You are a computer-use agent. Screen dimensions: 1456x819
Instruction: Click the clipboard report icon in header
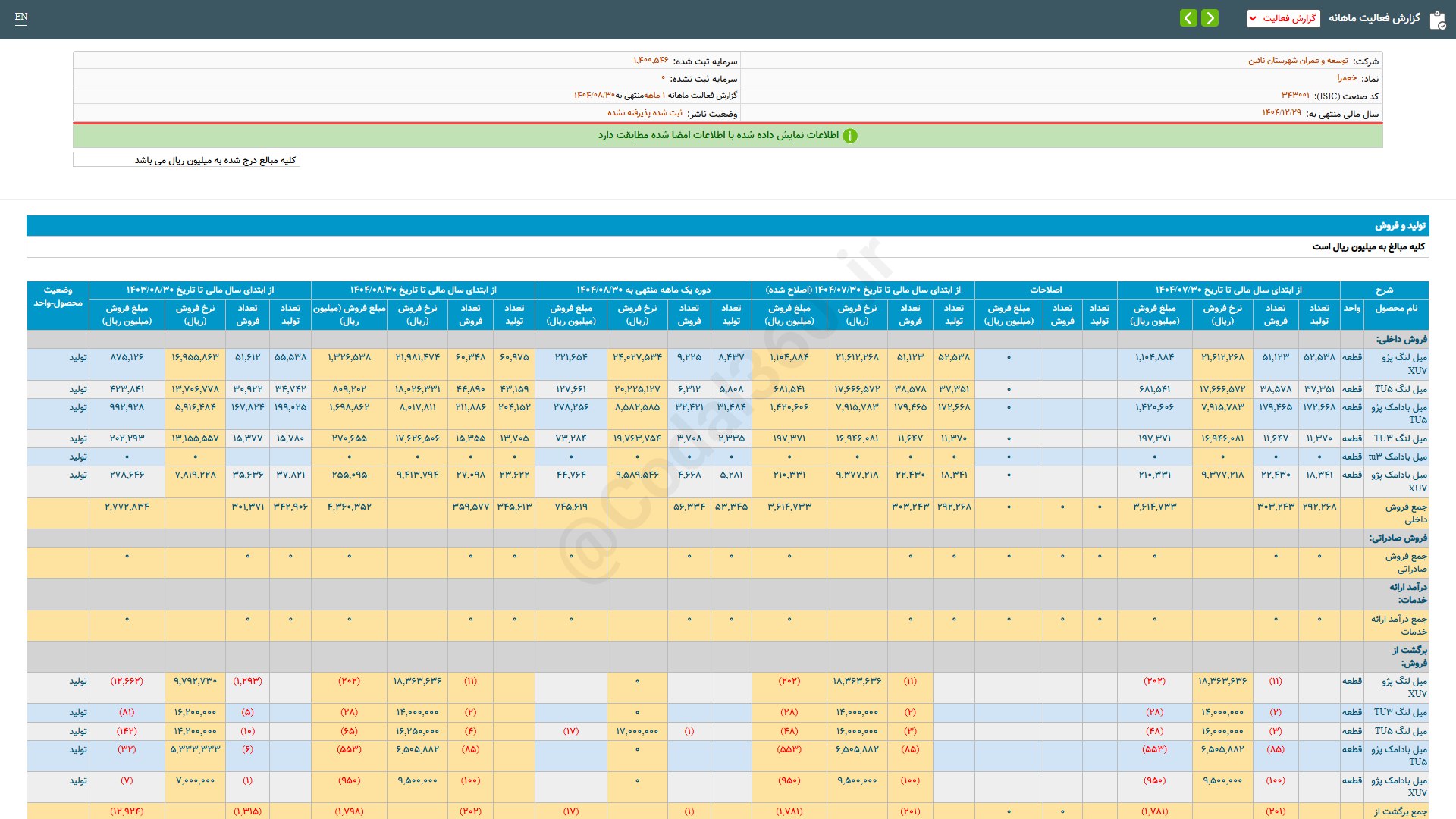[1437, 20]
